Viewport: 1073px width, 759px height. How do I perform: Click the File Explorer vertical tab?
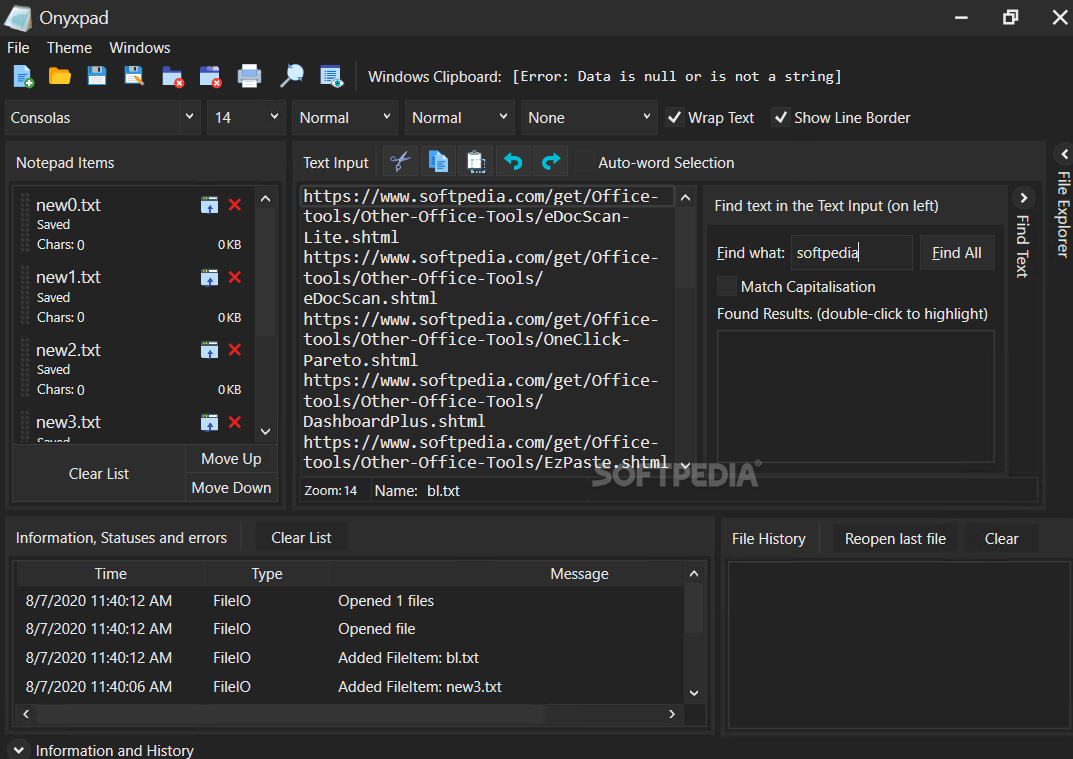pos(1063,214)
